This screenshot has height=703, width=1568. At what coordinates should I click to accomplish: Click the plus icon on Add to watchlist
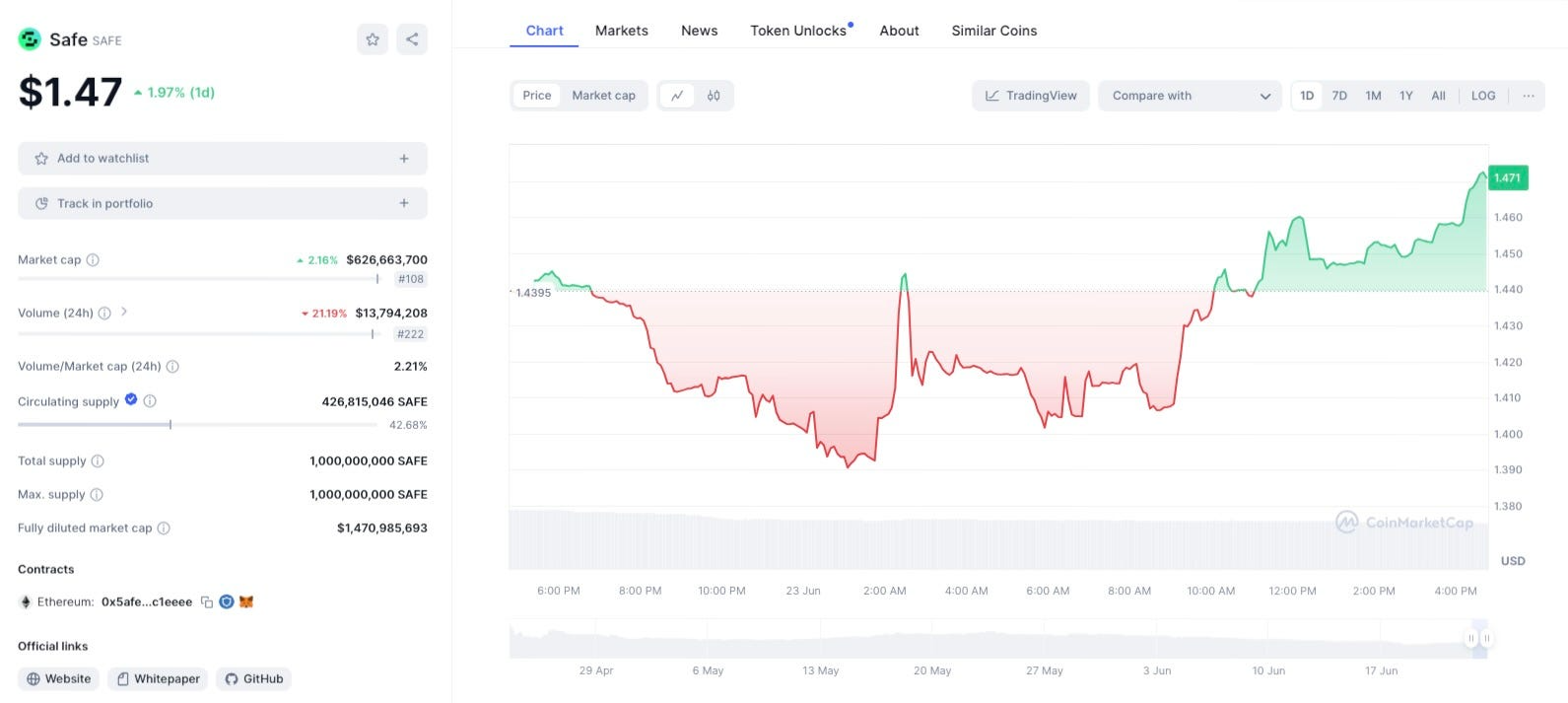pyautogui.click(x=404, y=159)
